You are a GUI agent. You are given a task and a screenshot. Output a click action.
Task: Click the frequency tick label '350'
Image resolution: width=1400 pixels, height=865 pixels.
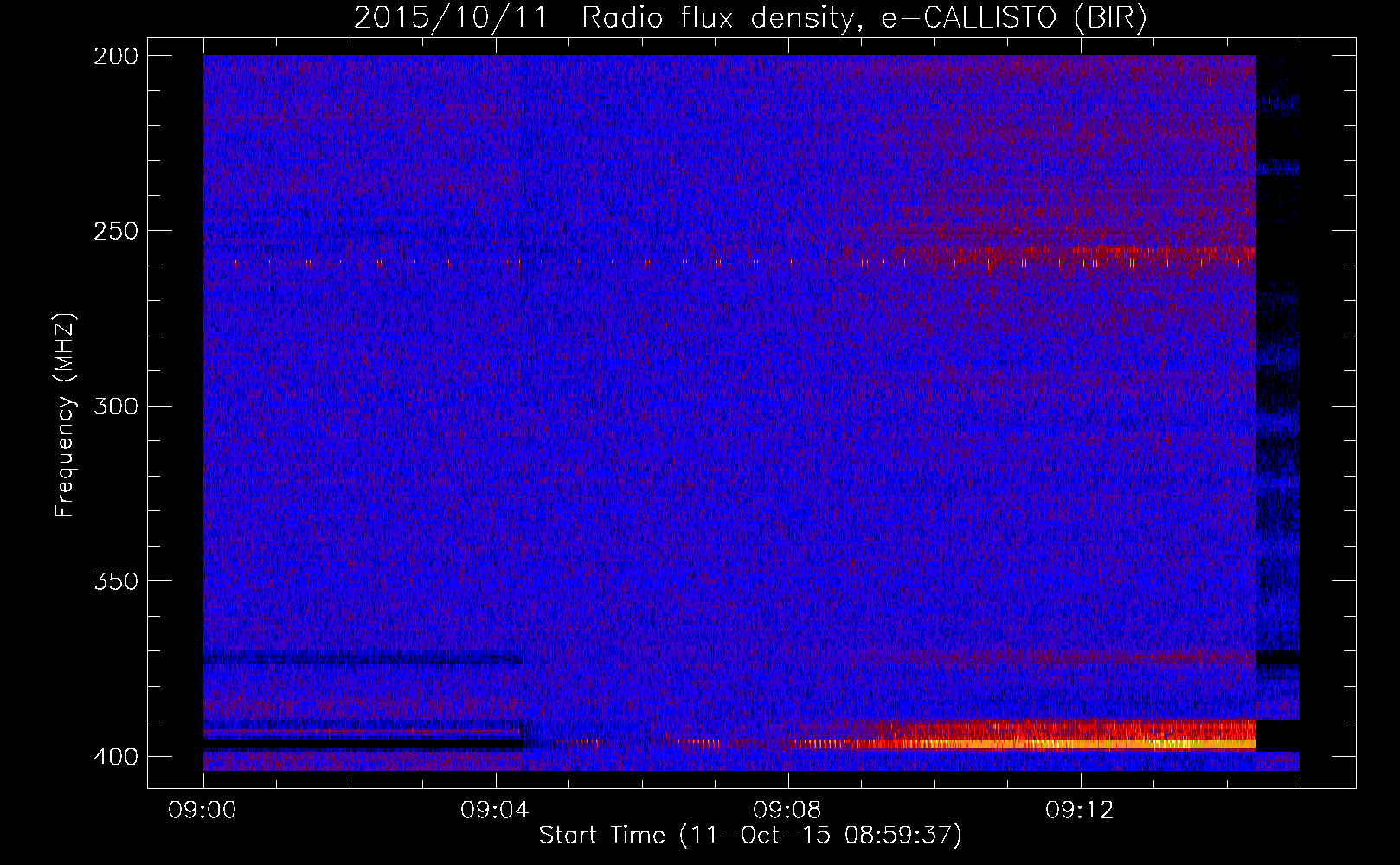116,580
